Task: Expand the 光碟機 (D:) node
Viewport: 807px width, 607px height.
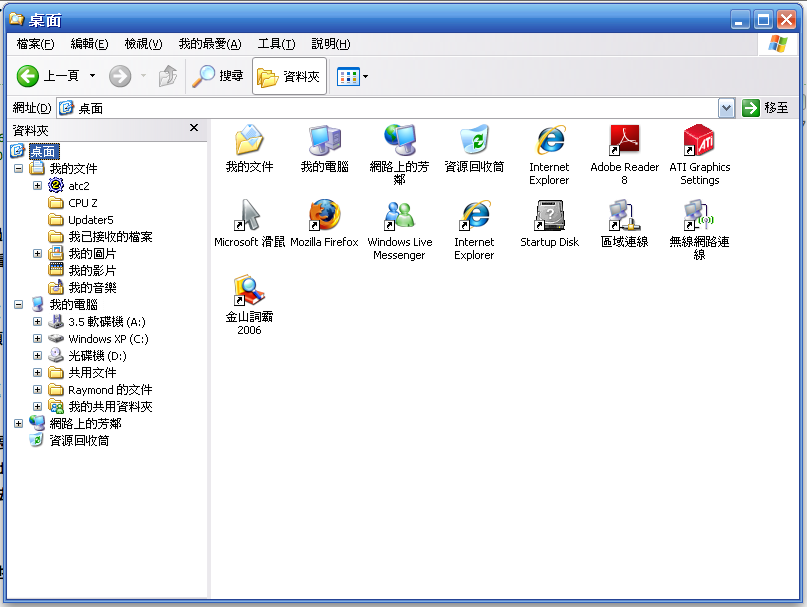Action: 37,355
